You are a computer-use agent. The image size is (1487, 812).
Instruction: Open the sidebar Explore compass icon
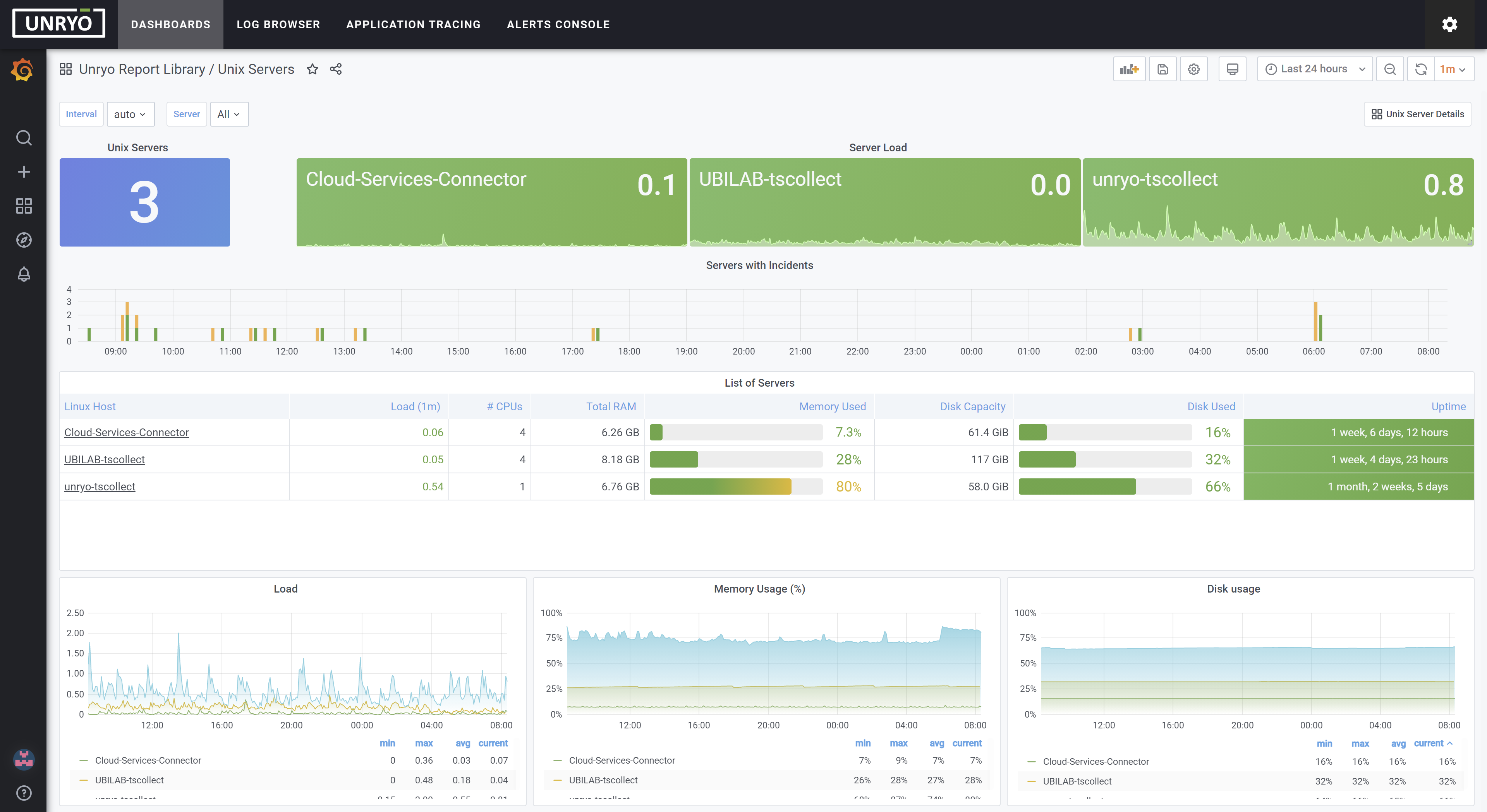[24, 240]
